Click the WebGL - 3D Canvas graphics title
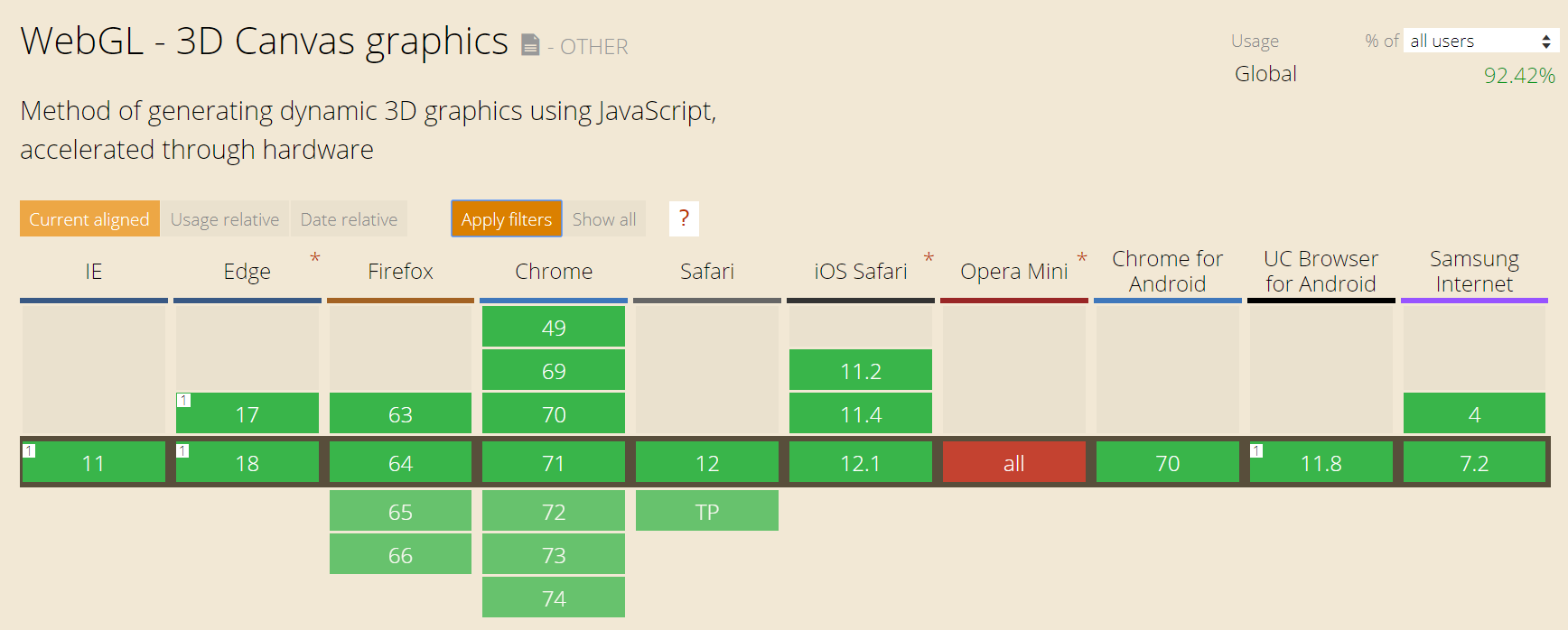Screen dimensions: 1568x630 tap(264, 42)
